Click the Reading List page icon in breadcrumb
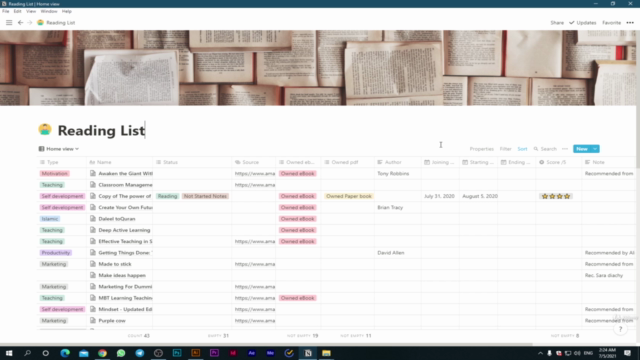 (x=40, y=23)
